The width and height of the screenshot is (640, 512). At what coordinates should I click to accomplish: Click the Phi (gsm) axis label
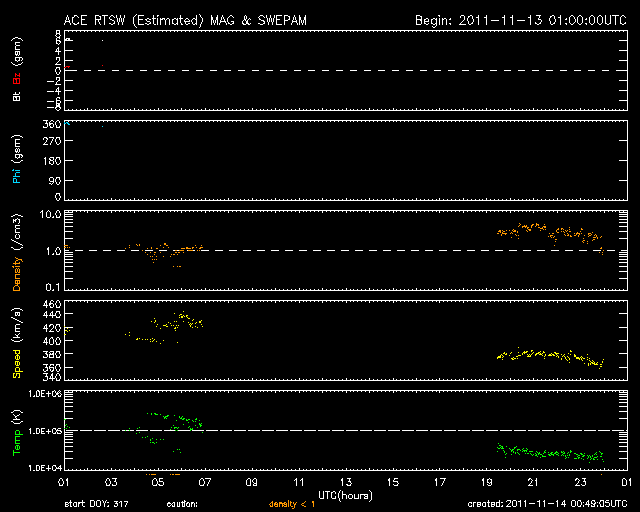pos(17,160)
